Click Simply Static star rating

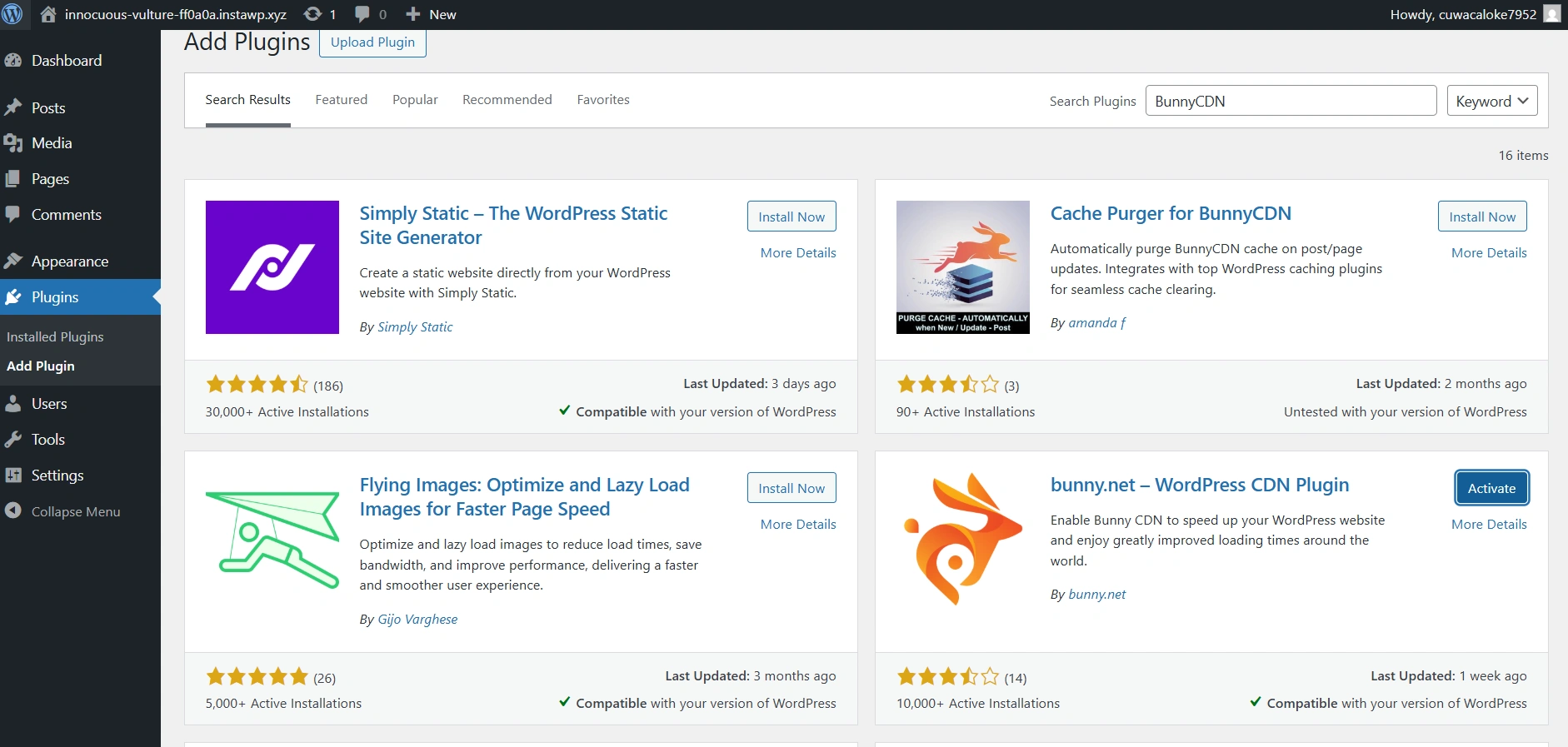(257, 385)
